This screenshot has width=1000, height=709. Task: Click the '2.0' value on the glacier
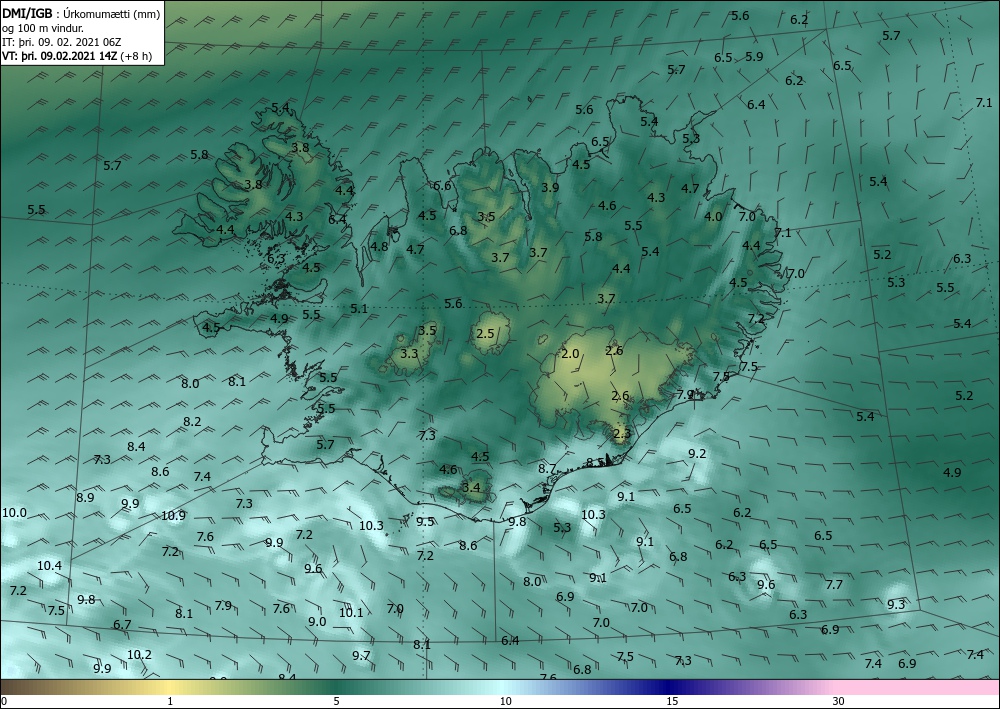click(x=570, y=354)
